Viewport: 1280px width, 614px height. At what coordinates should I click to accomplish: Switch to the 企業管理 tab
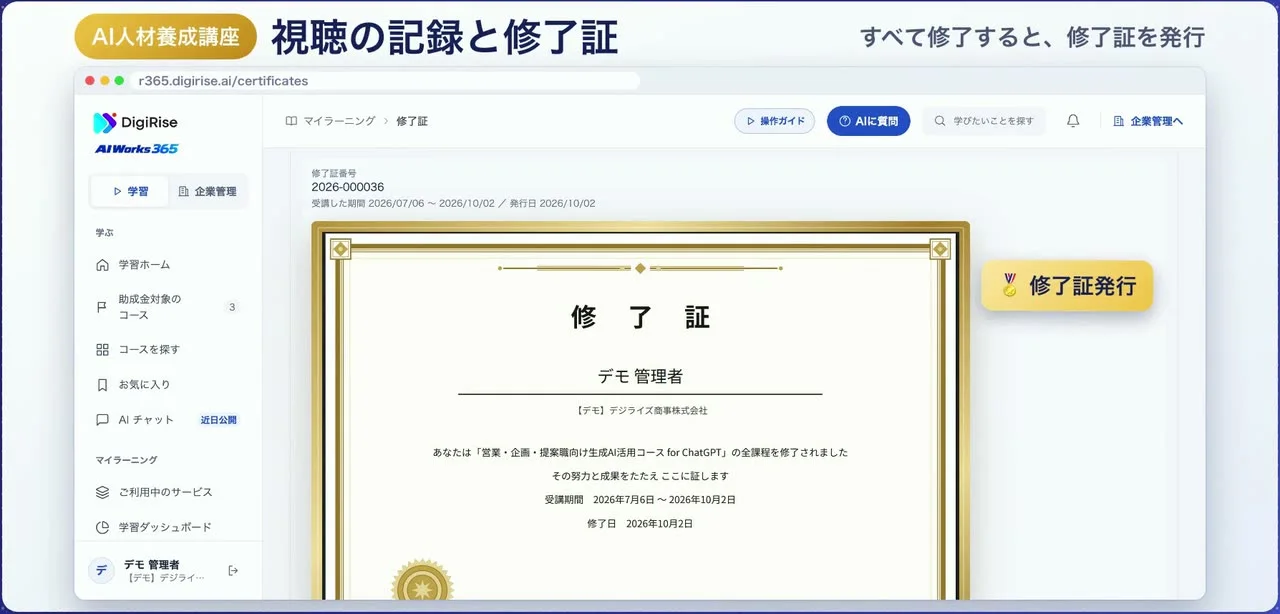[207, 191]
